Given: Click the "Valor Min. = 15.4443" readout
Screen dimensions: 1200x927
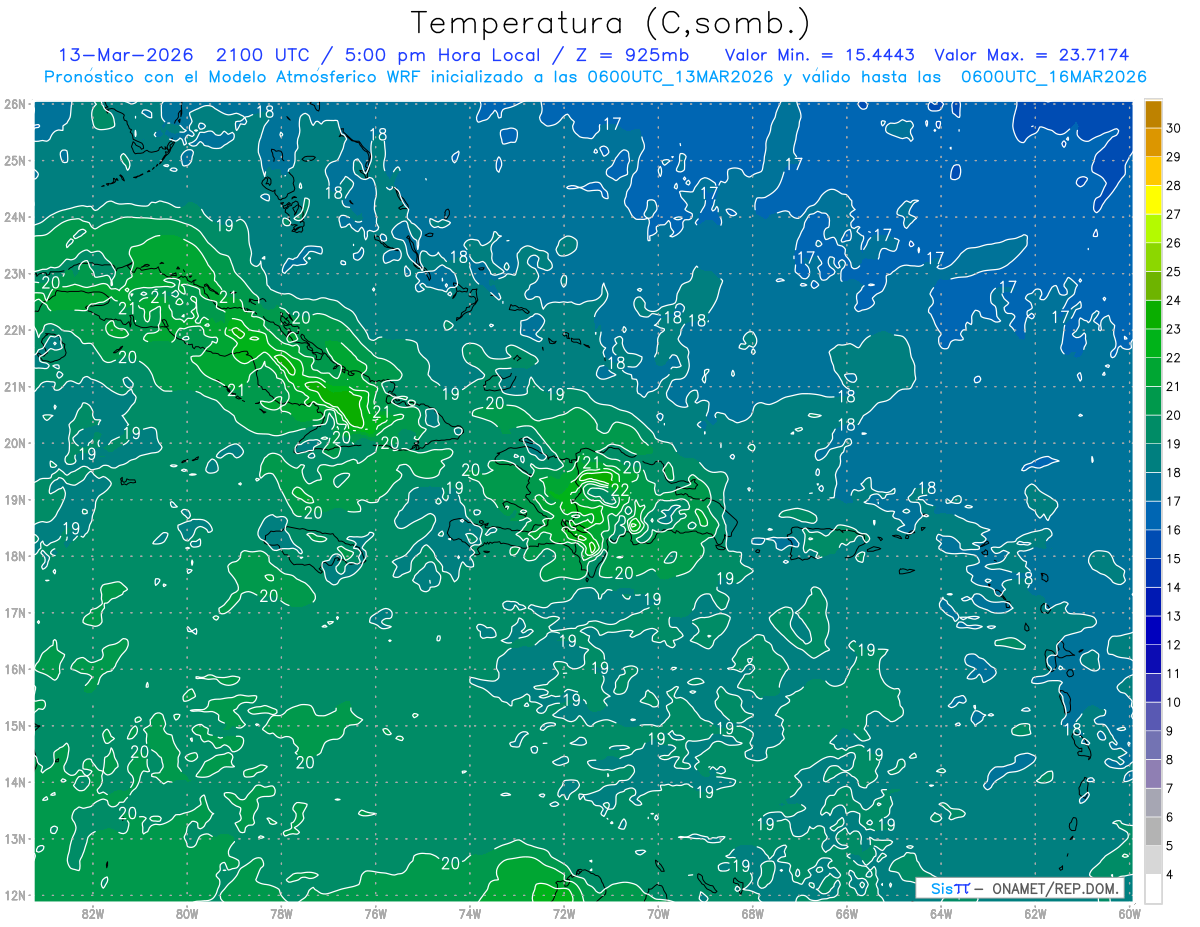Looking at the screenshot, I should (821, 55).
